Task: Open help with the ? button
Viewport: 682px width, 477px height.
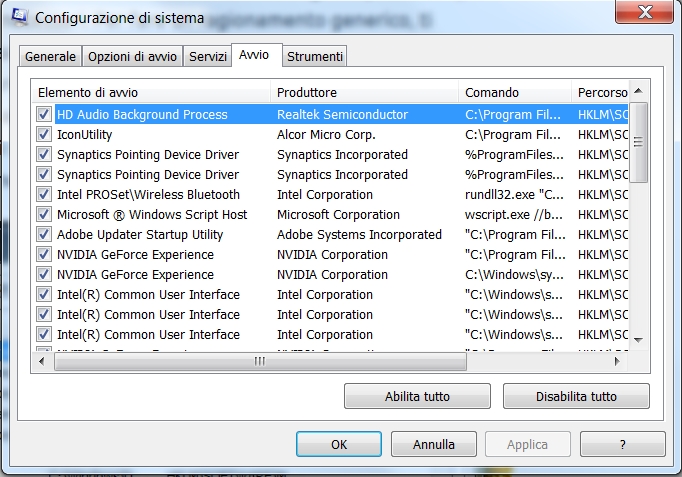Action: [x=622, y=444]
